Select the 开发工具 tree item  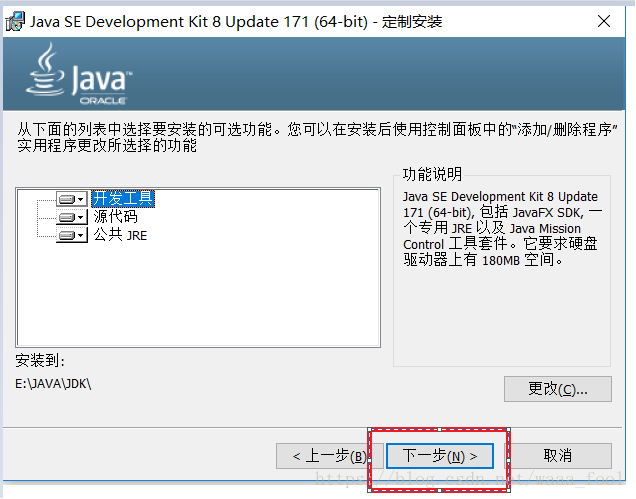coord(123,199)
